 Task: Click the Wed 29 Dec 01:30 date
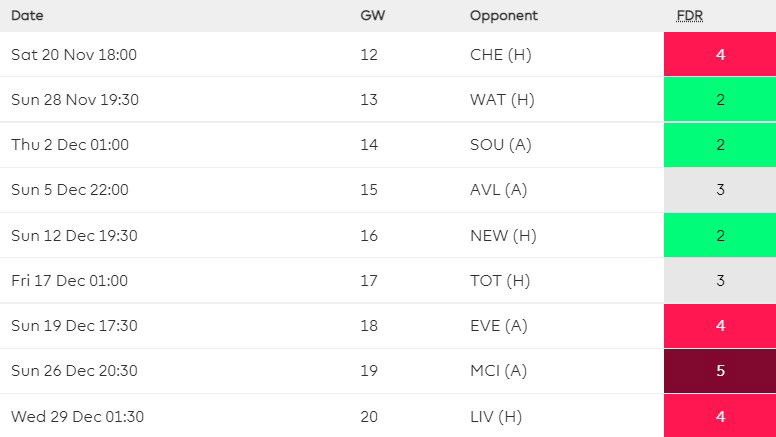pyautogui.click(x=77, y=417)
